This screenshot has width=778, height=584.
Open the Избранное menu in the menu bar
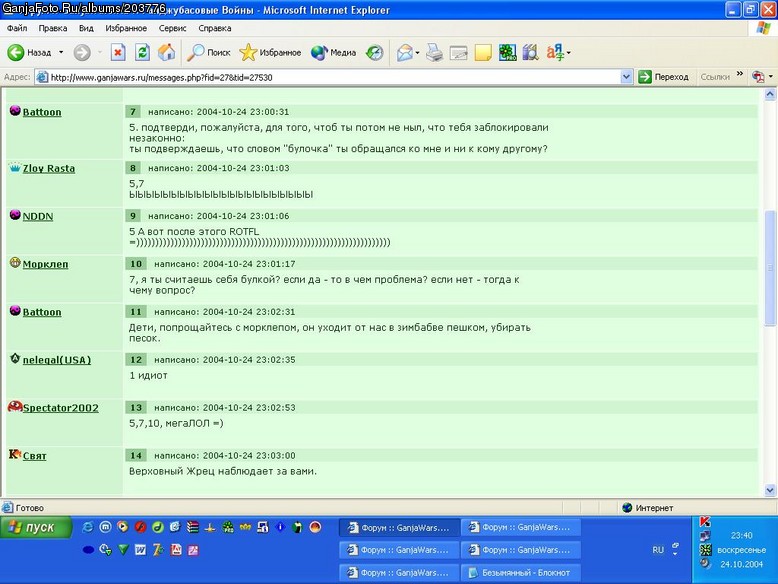click(126, 28)
